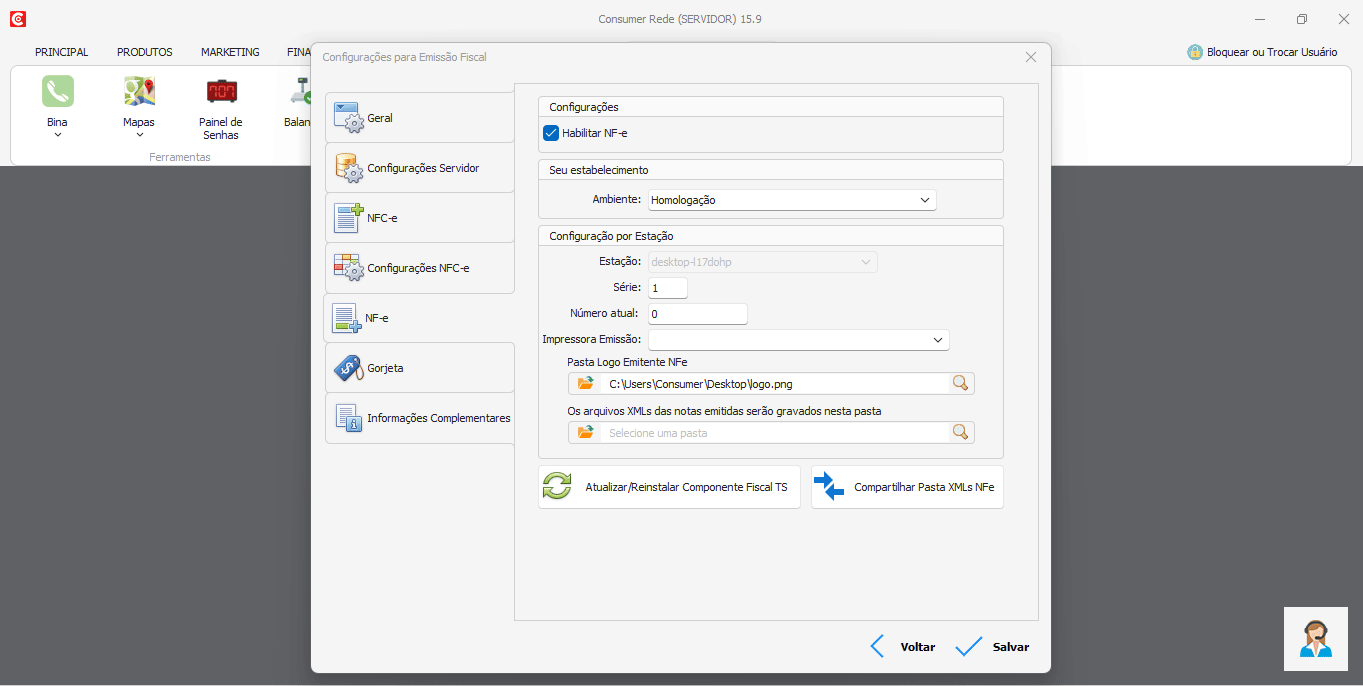Open the PRODUTOS menu

click(x=144, y=52)
